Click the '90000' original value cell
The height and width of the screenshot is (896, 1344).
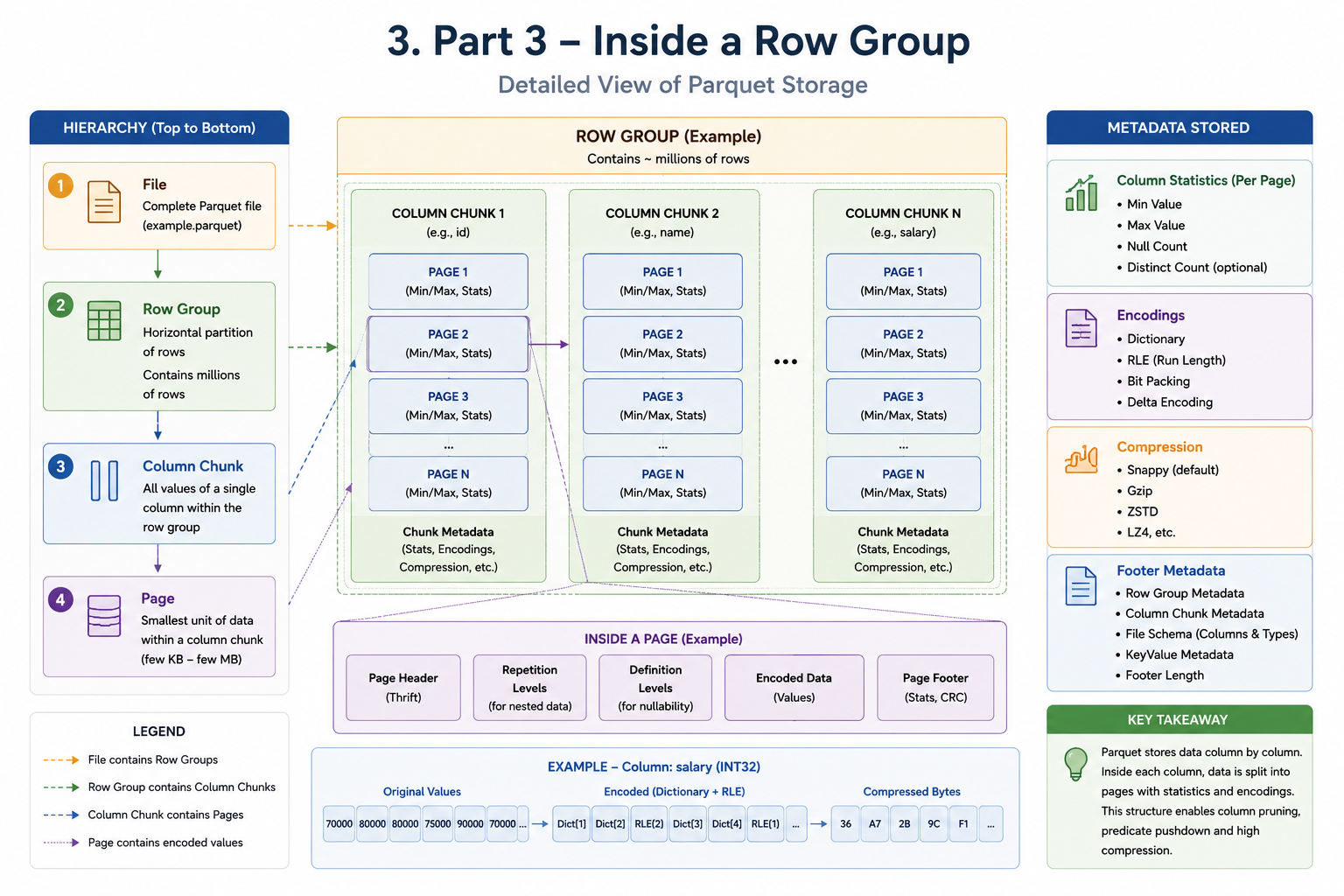[x=470, y=824]
